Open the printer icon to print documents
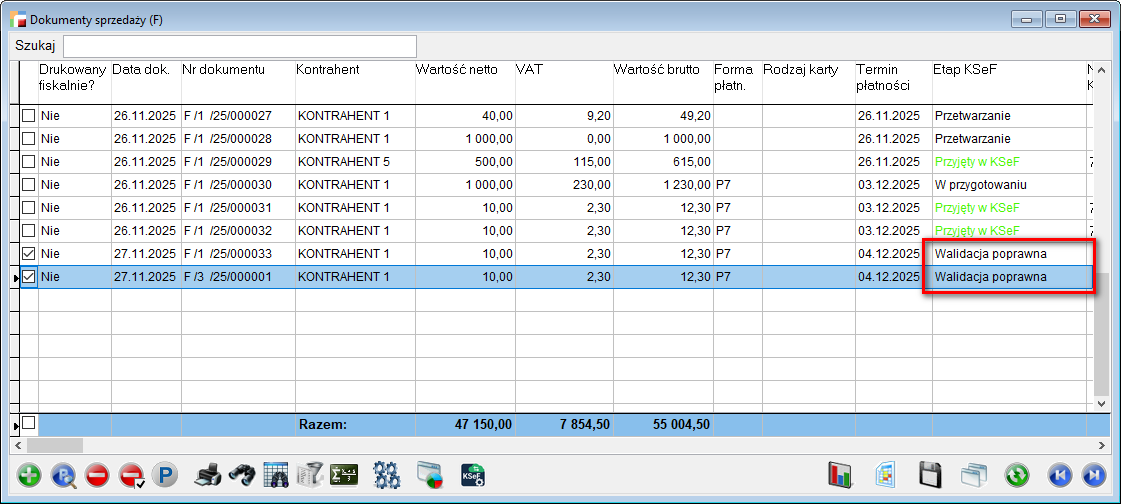This screenshot has width=1121, height=504. pos(207,475)
